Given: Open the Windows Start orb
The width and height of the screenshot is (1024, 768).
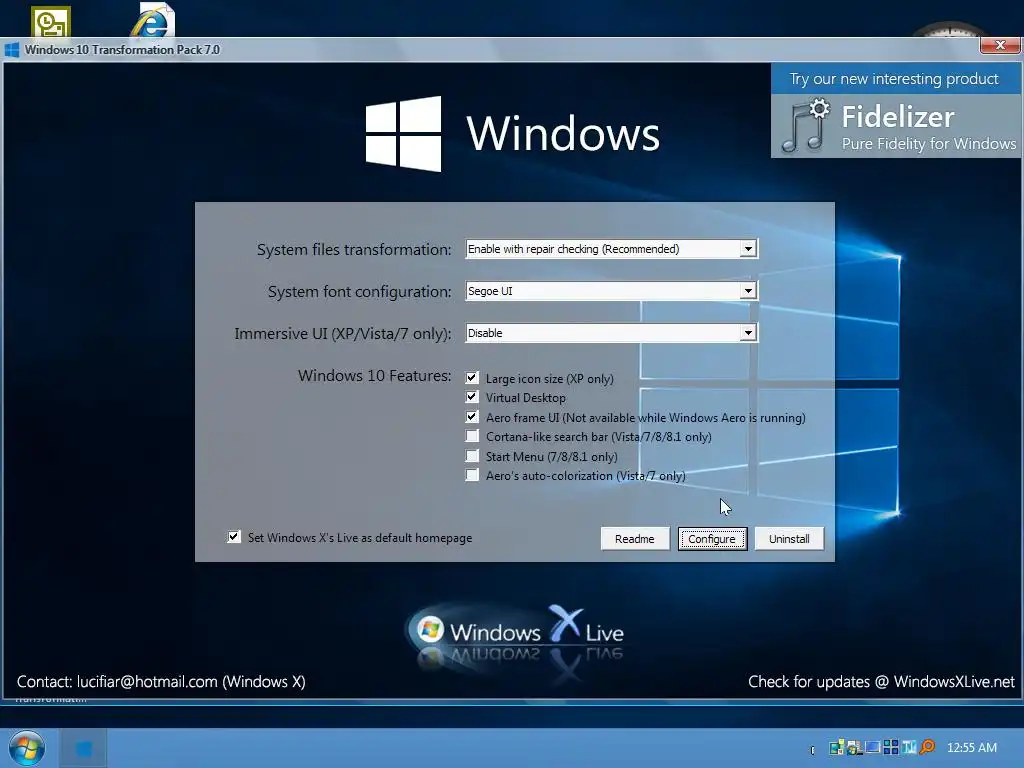Looking at the screenshot, I should [x=26, y=748].
